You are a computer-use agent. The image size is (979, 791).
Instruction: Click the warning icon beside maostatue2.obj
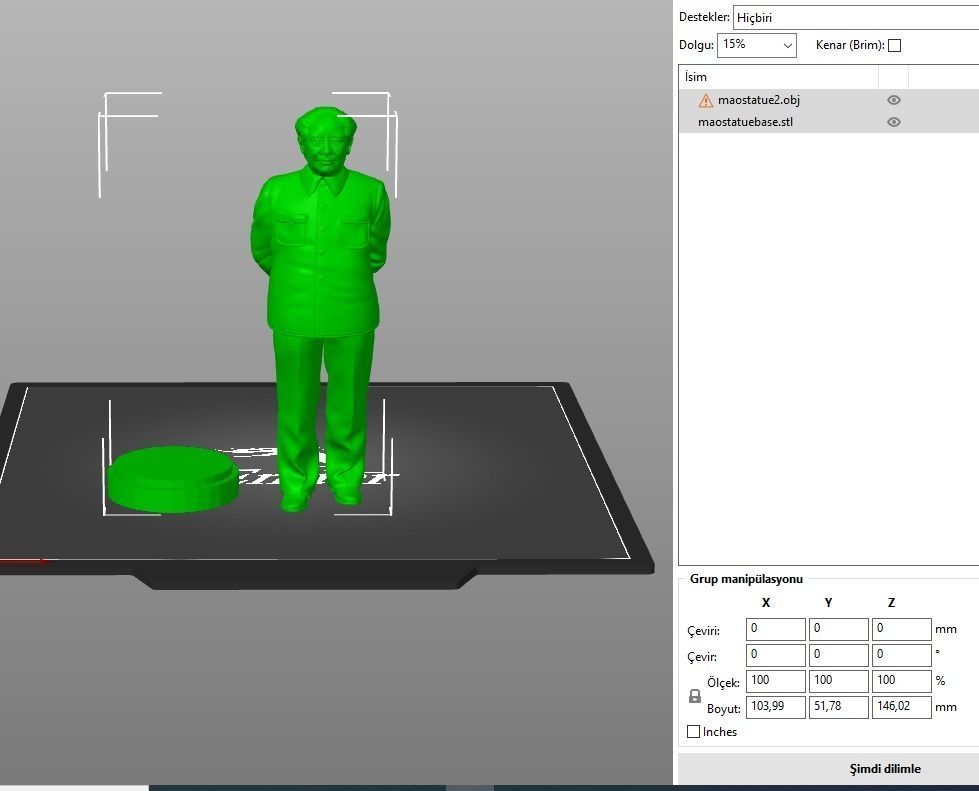[706, 101]
